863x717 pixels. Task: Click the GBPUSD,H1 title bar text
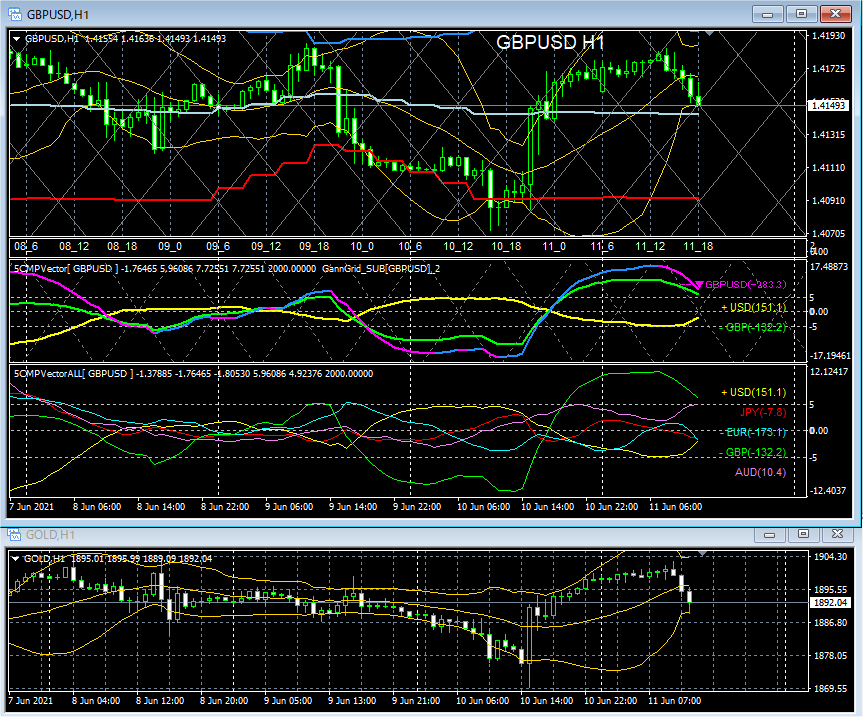point(58,15)
